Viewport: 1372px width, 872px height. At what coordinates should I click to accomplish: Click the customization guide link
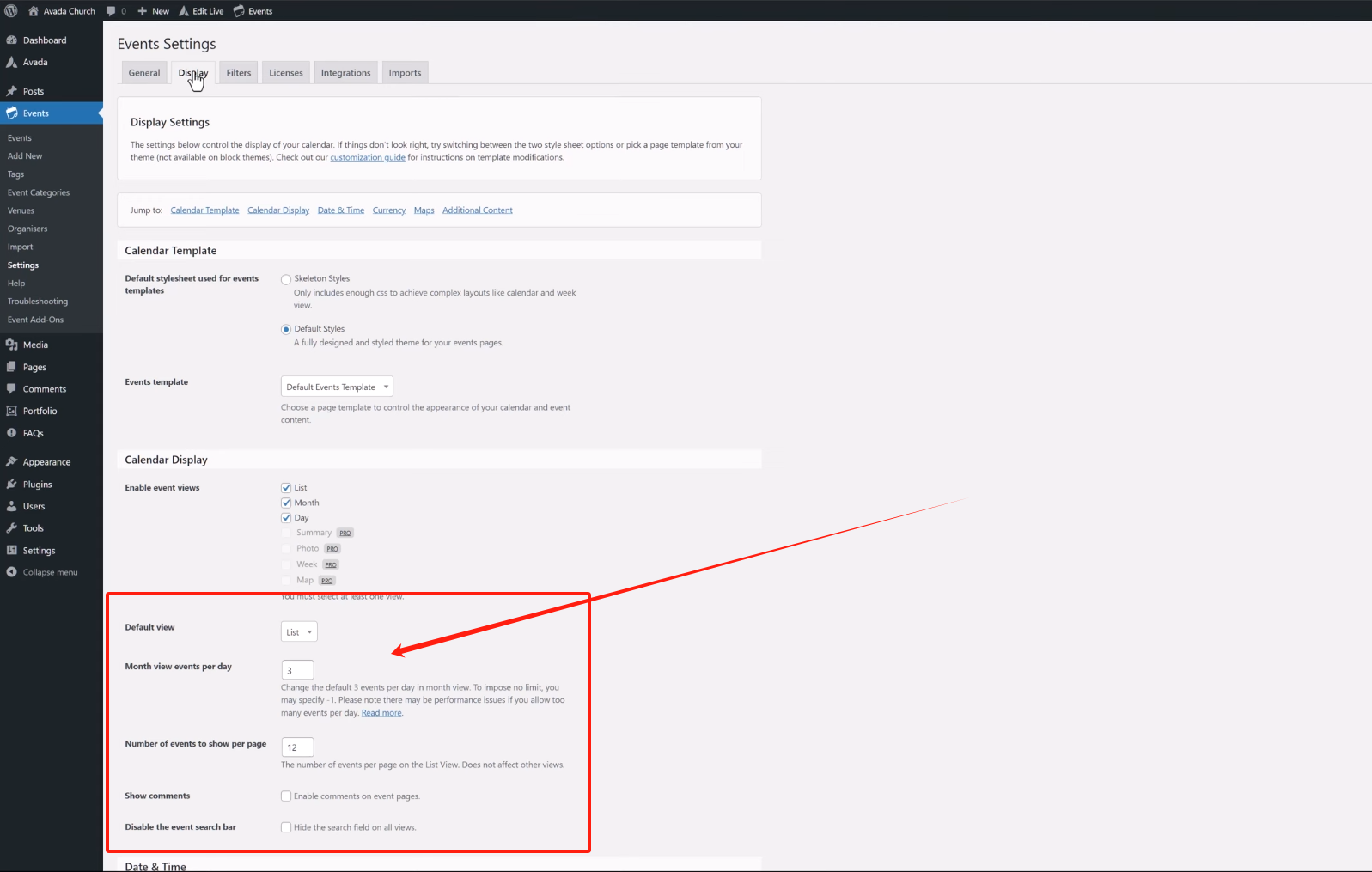coord(368,157)
